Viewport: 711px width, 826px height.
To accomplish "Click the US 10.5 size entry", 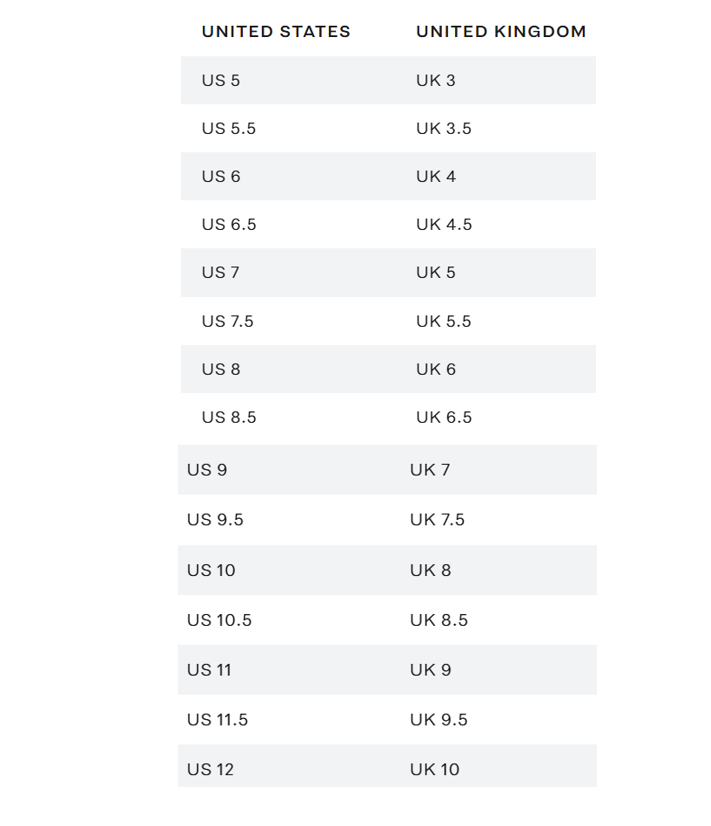I will click(x=219, y=620).
